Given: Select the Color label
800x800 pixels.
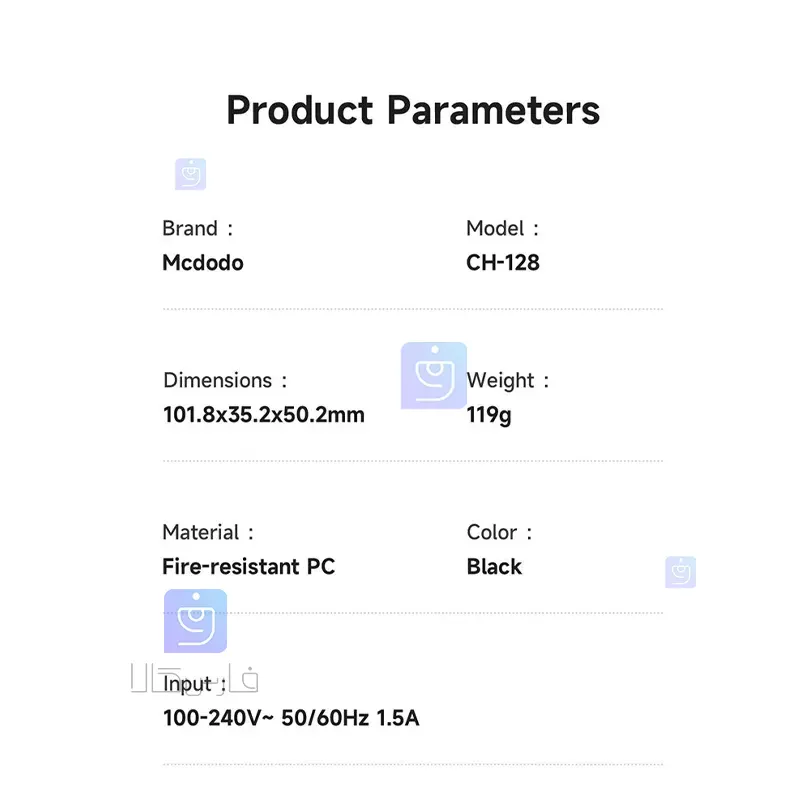Looking at the screenshot, I should [499, 533].
